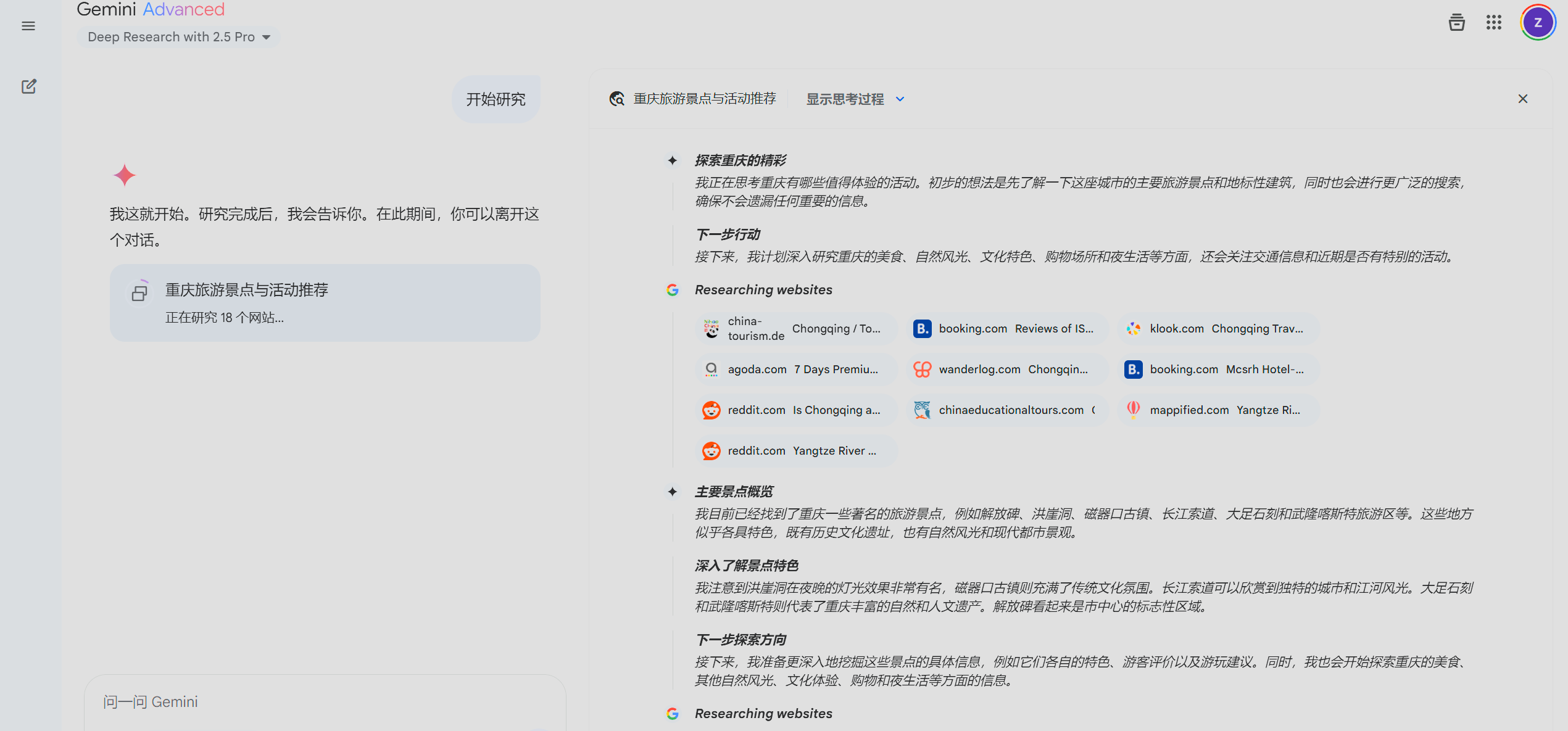
Task: Click the 开始研究 message bubble
Action: [496, 99]
